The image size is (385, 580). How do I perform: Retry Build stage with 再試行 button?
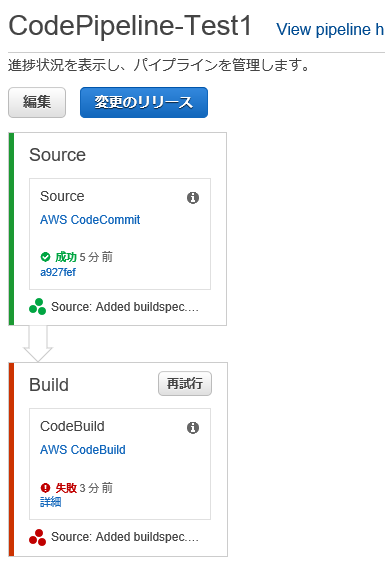point(185,384)
